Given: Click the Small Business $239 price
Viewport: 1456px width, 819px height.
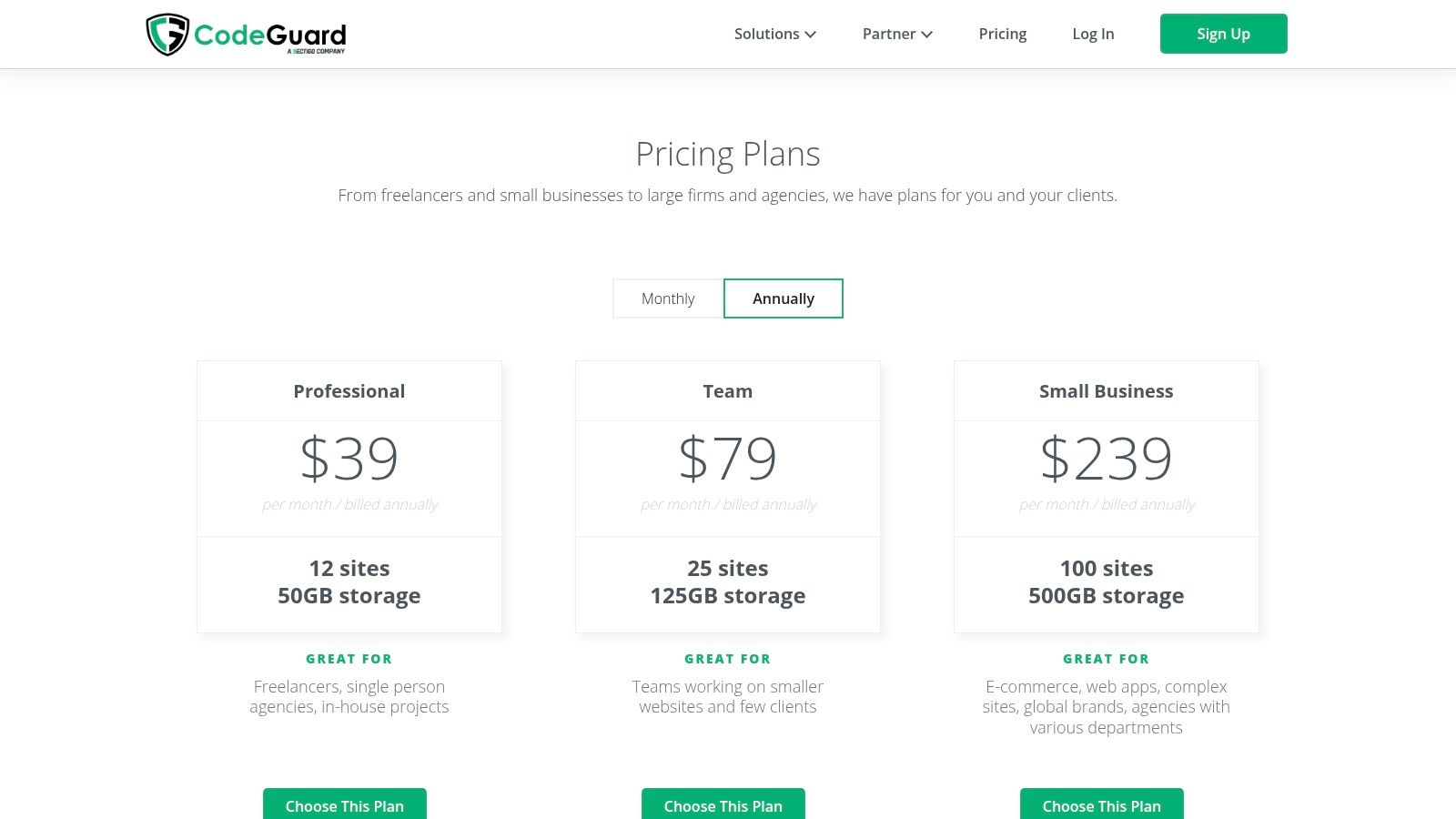Looking at the screenshot, I should [x=1107, y=458].
